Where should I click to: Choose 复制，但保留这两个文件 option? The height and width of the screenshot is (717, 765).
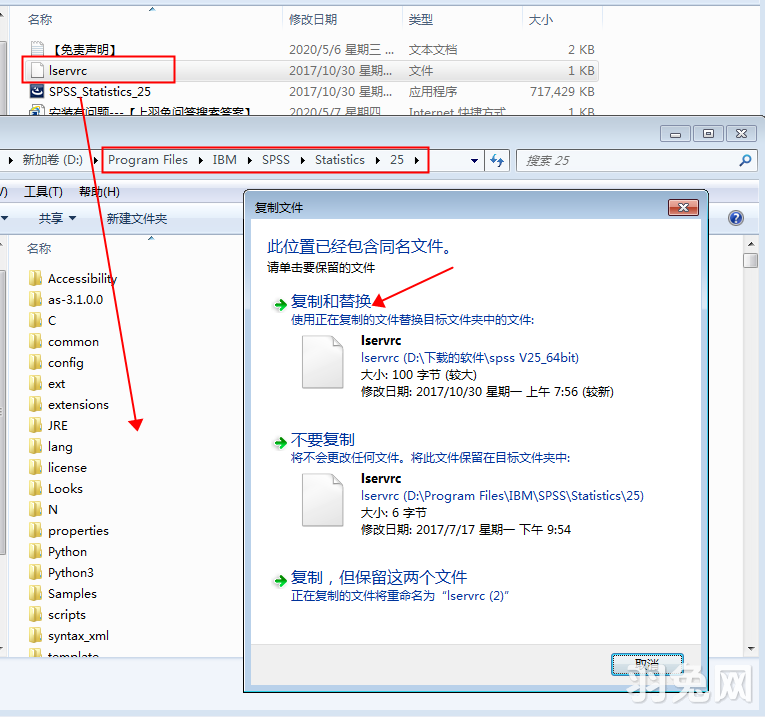379,577
